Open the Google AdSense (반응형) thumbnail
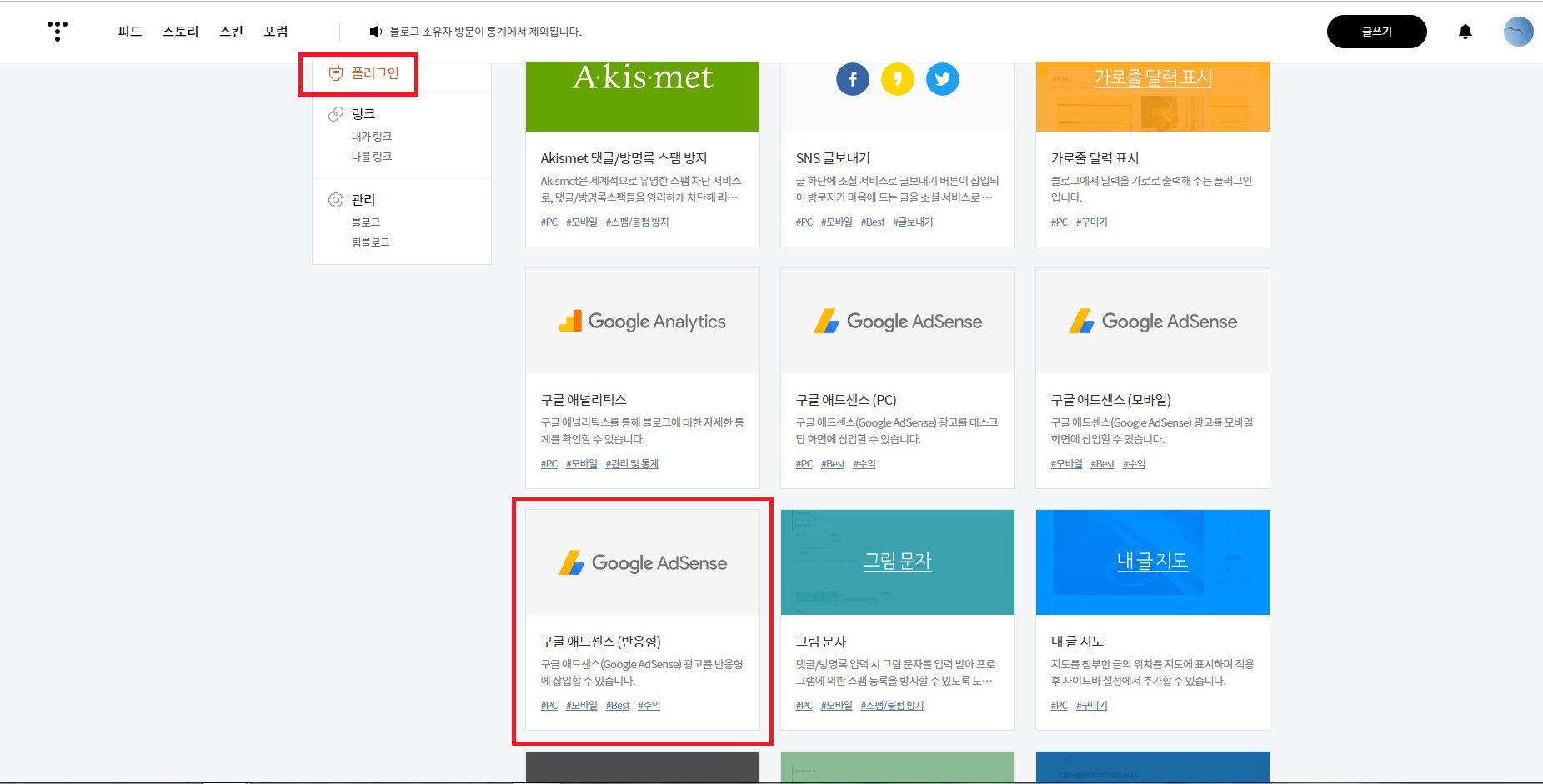The height and width of the screenshot is (784, 1543). pyautogui.click(x=643, y=562)
